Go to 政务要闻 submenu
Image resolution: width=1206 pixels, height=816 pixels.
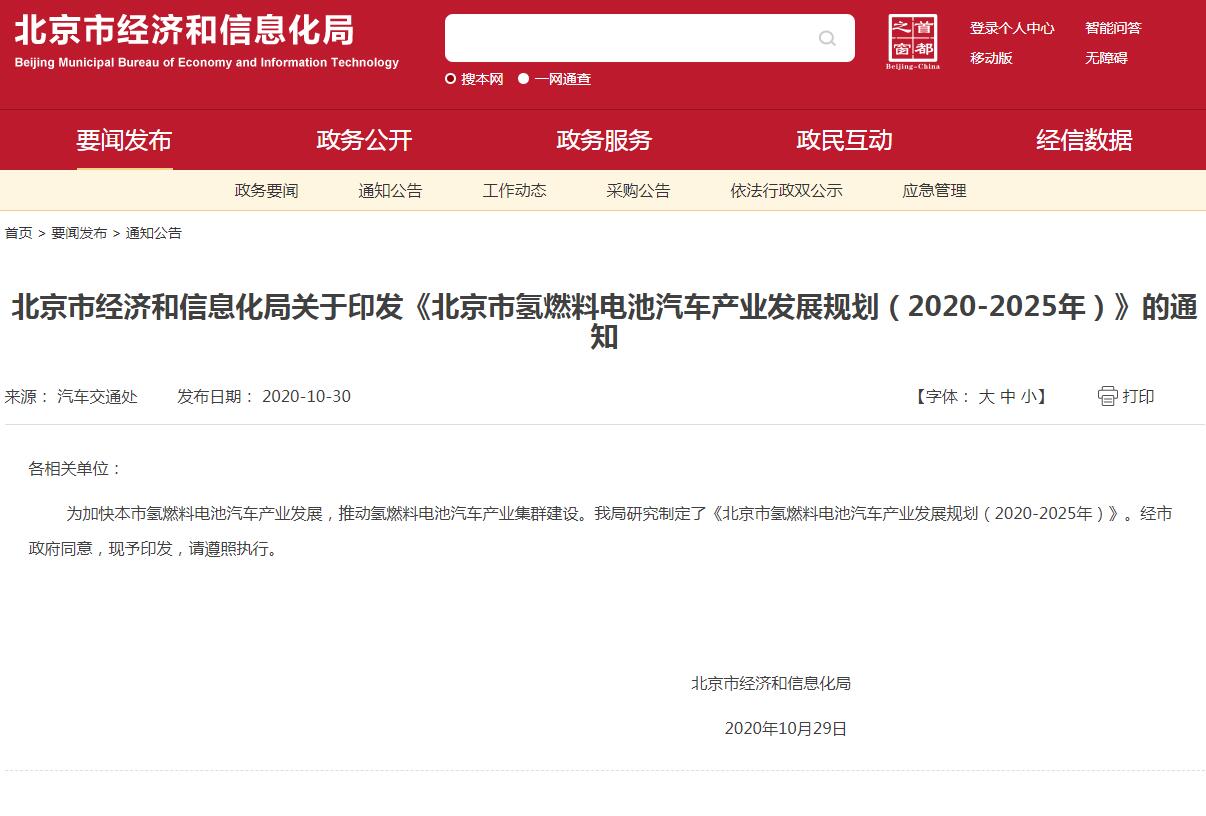[x=266, y=190]
